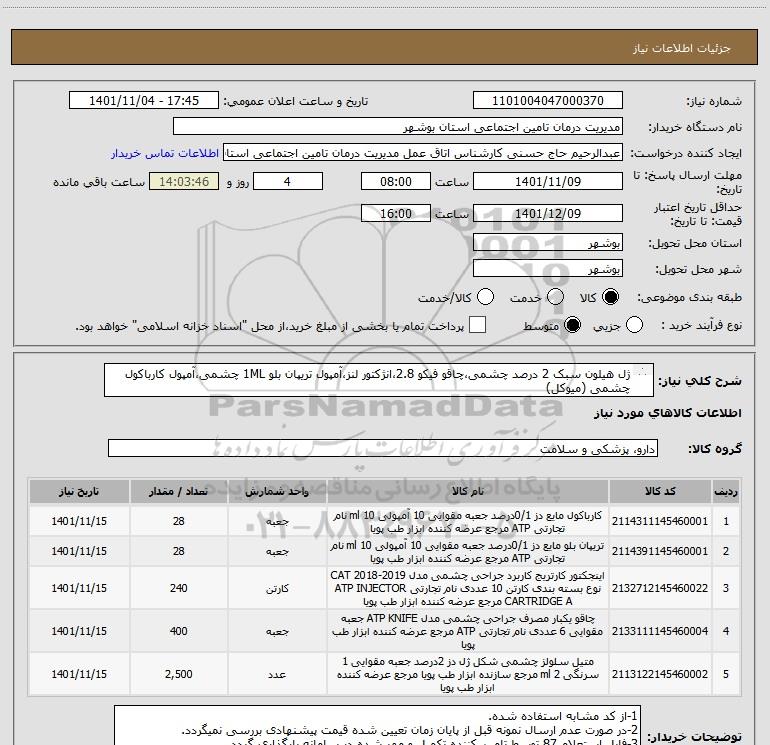Toggle the Islamic treasury payment checkbox
770x745 pixels.
477,325
